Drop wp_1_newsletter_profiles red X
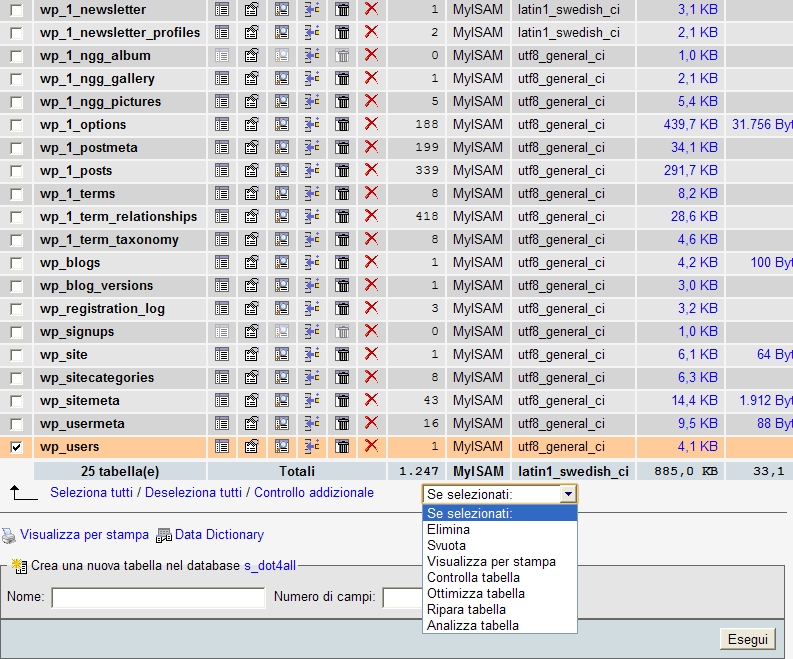Viewport: 793px width, 659px height. click(x=371, y=31)
